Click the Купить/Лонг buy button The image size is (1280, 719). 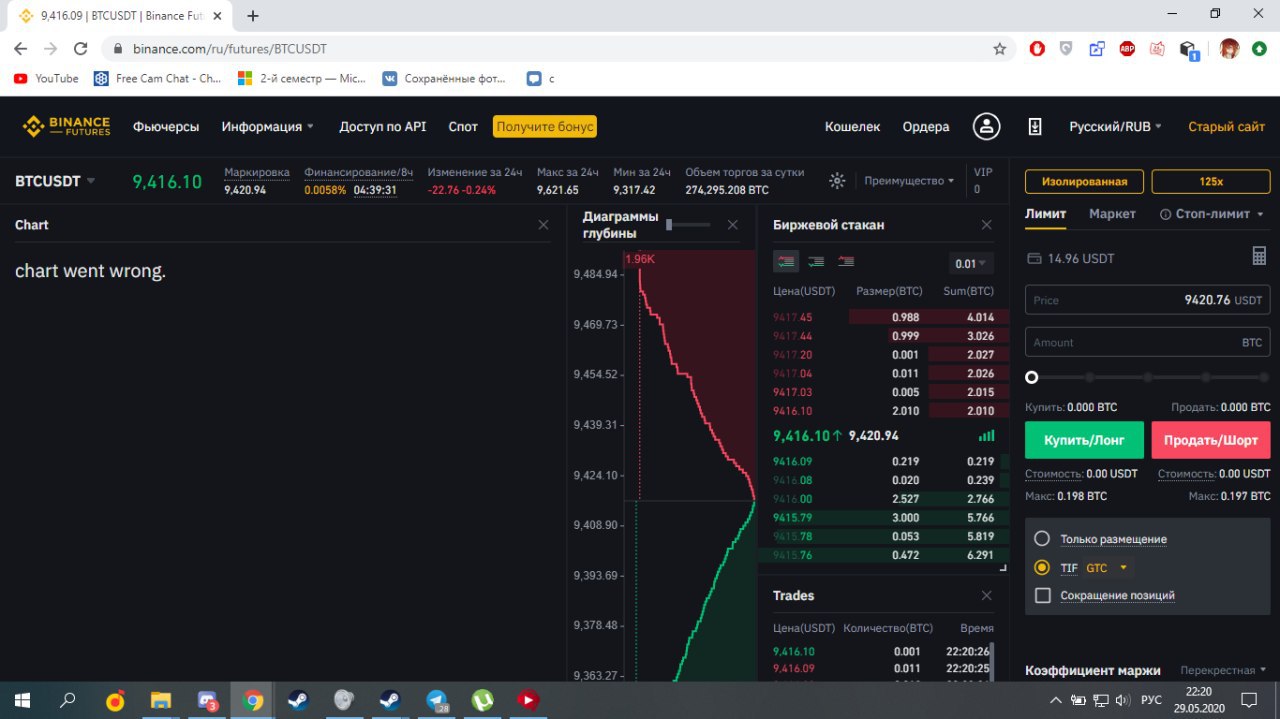1084,440
